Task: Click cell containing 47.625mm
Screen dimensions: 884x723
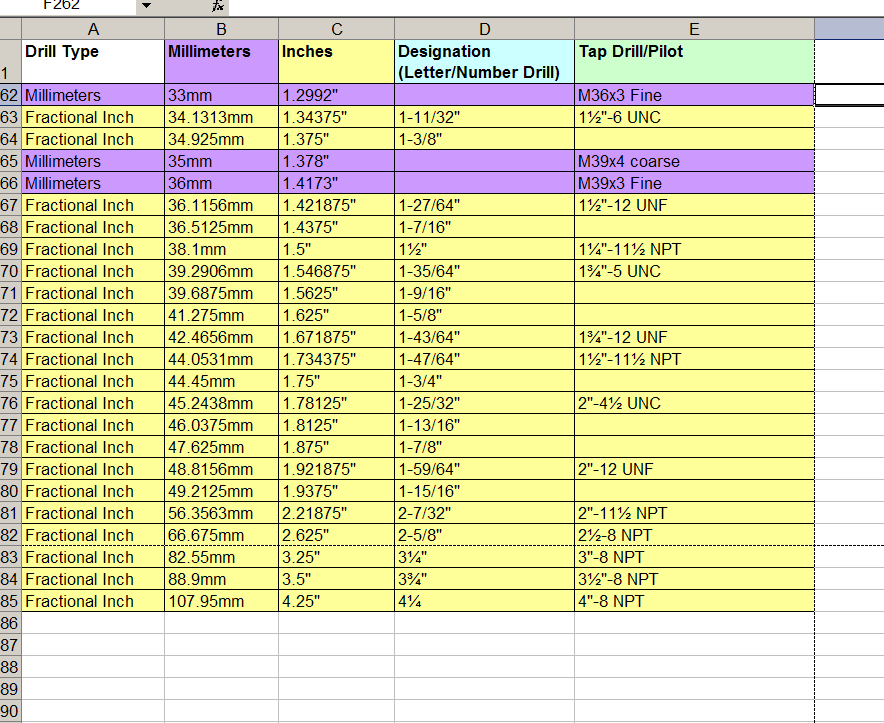Action: point(222,447)
